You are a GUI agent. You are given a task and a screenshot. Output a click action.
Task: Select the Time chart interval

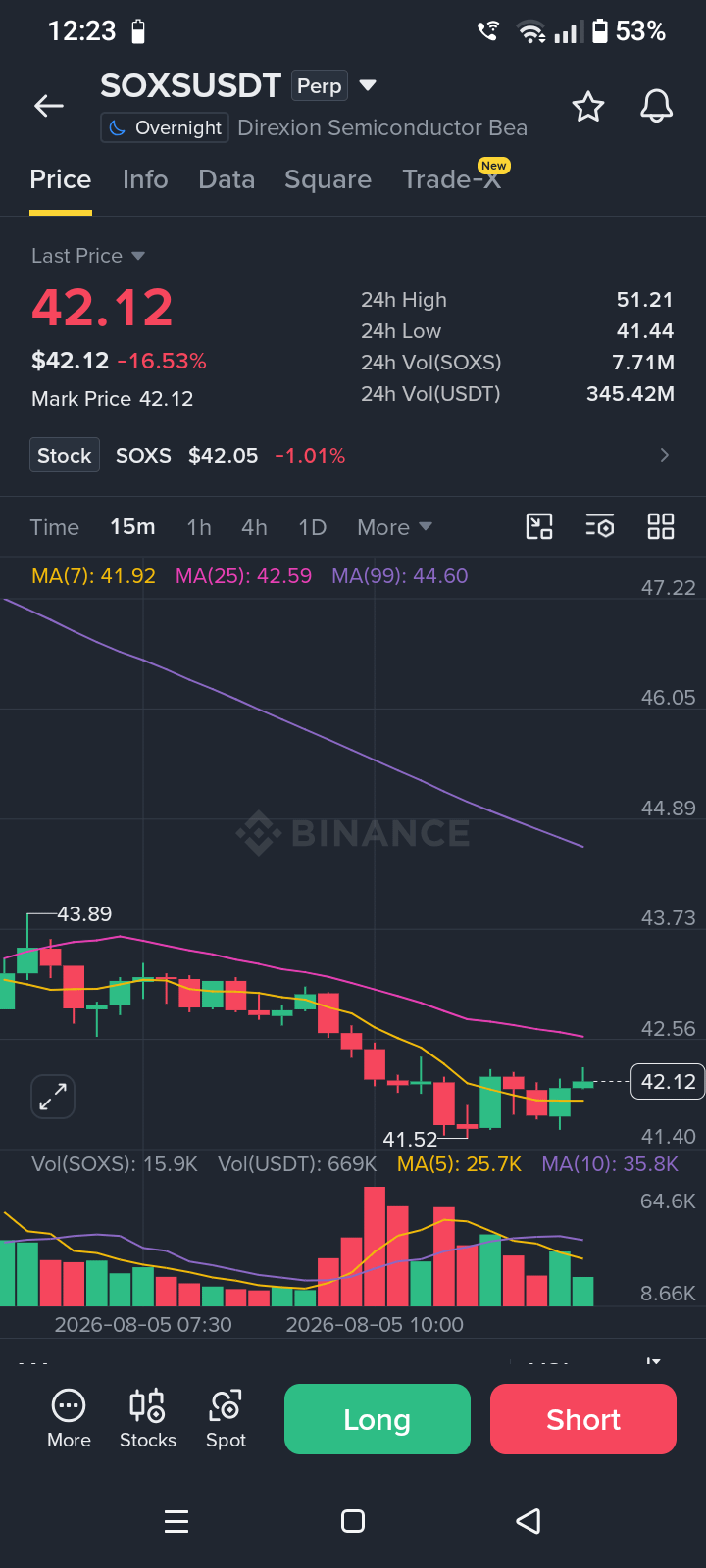55,527
